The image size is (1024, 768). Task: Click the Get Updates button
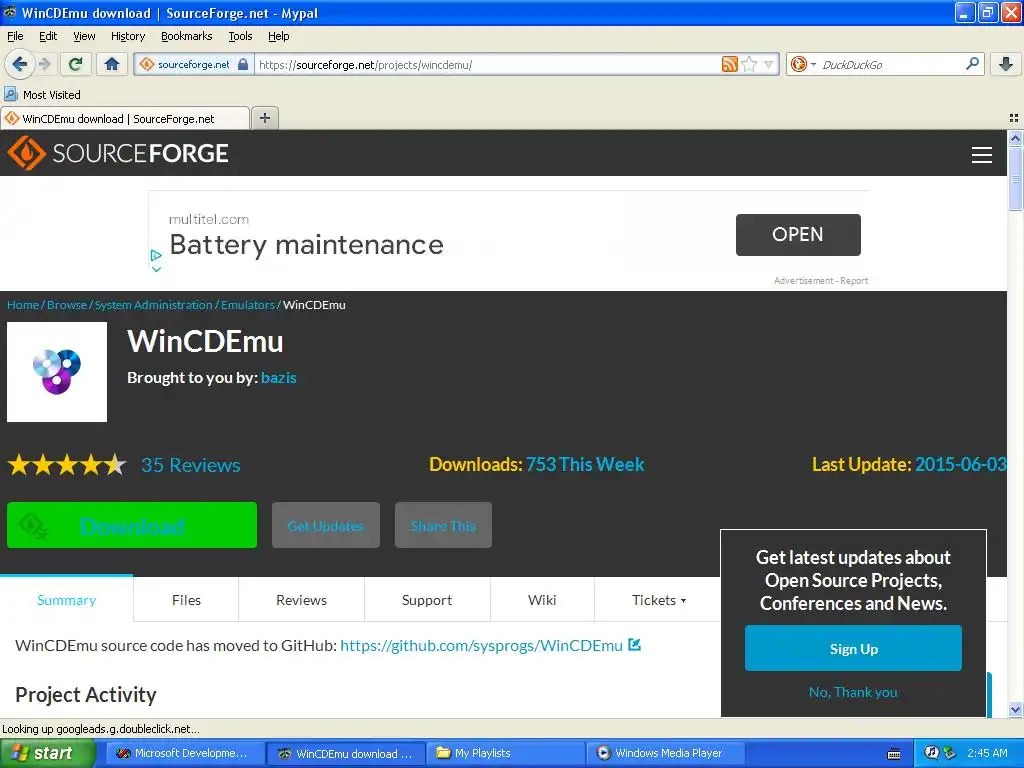[325, 525]
